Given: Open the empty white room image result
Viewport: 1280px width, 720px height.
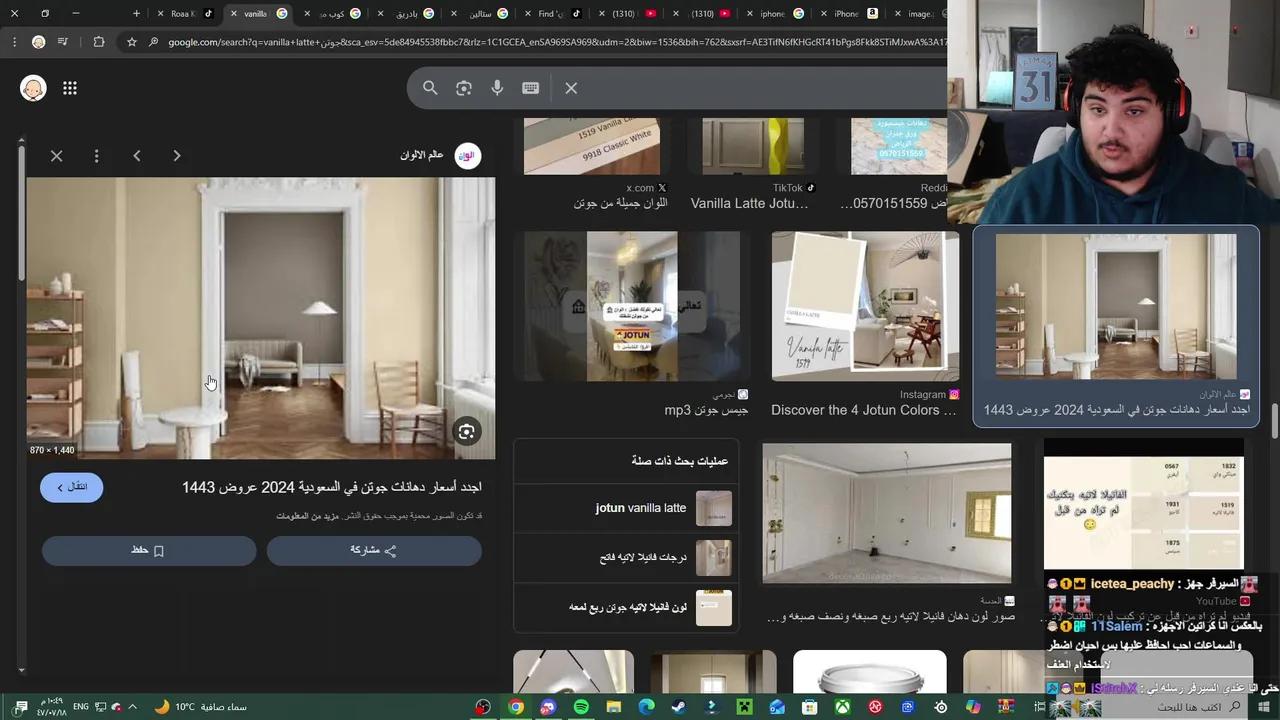Looking at the screenshot, I should [887, 513].
